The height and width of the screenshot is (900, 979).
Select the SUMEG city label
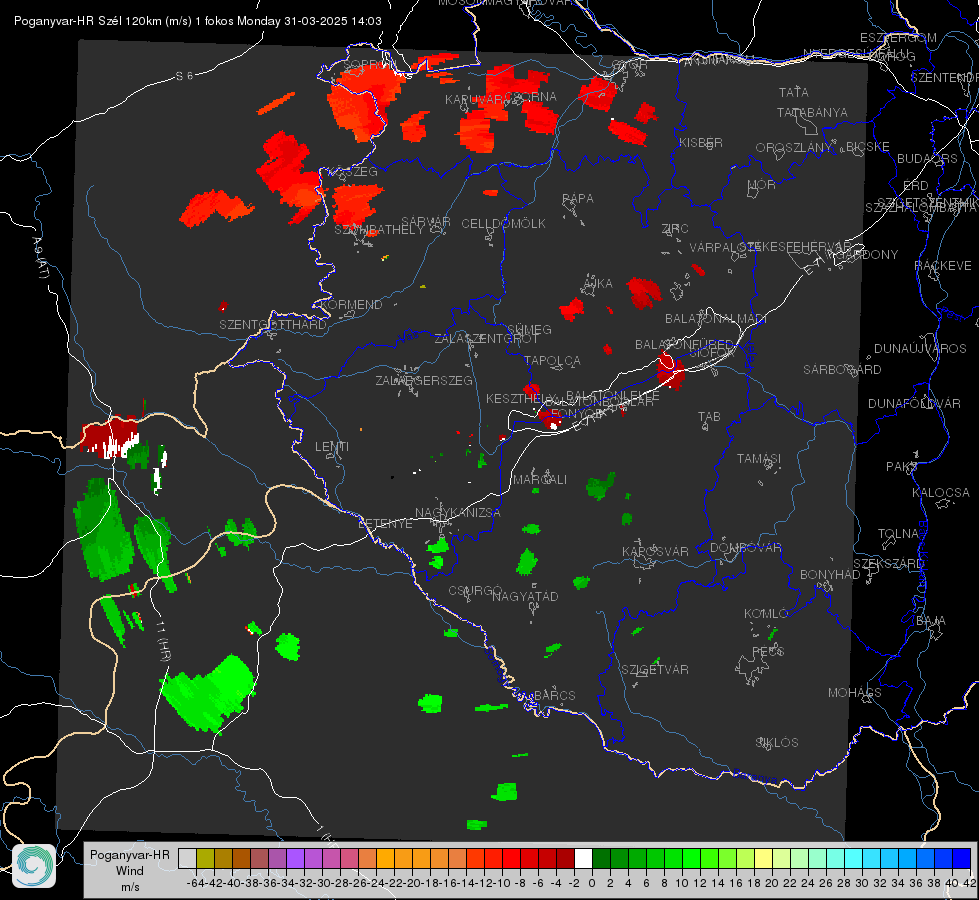click(x=529, y=329)
